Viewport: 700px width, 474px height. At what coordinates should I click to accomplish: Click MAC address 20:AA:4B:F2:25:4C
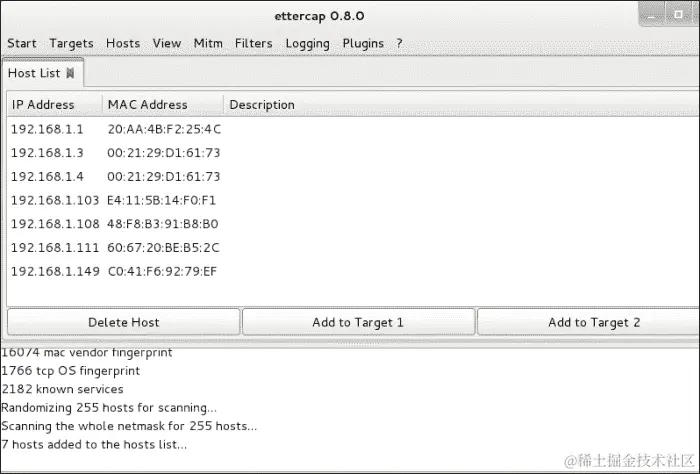point(164,129)
